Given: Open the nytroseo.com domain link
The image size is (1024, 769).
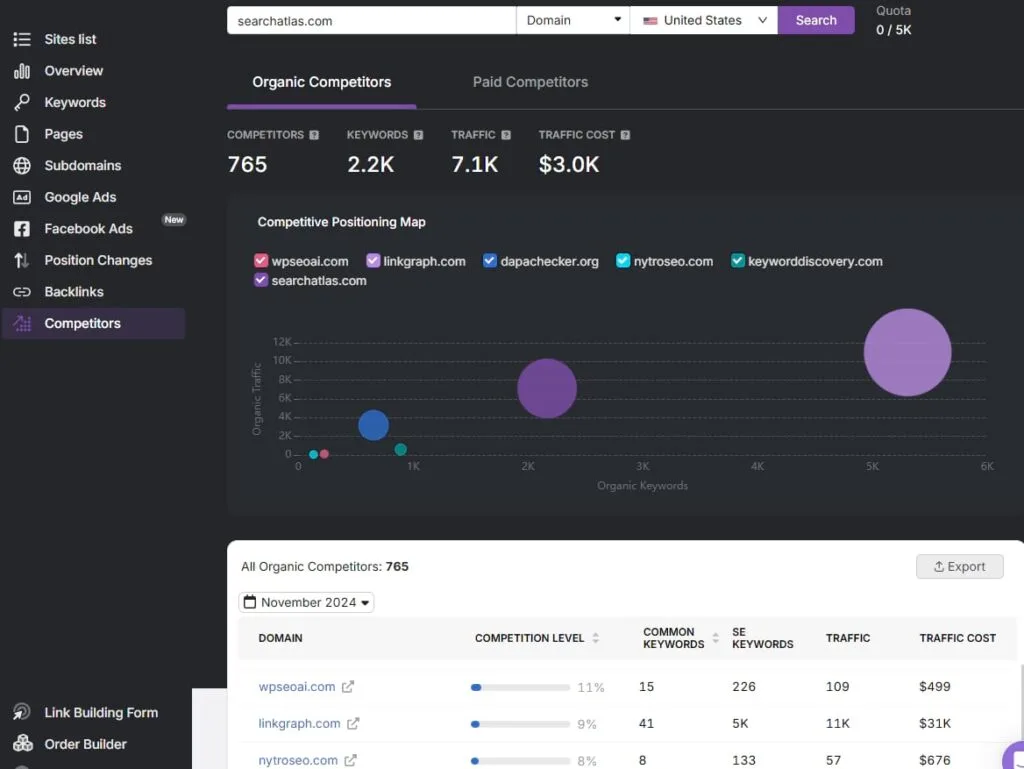Looking at the screenshot, I should [x=298, y=760].
